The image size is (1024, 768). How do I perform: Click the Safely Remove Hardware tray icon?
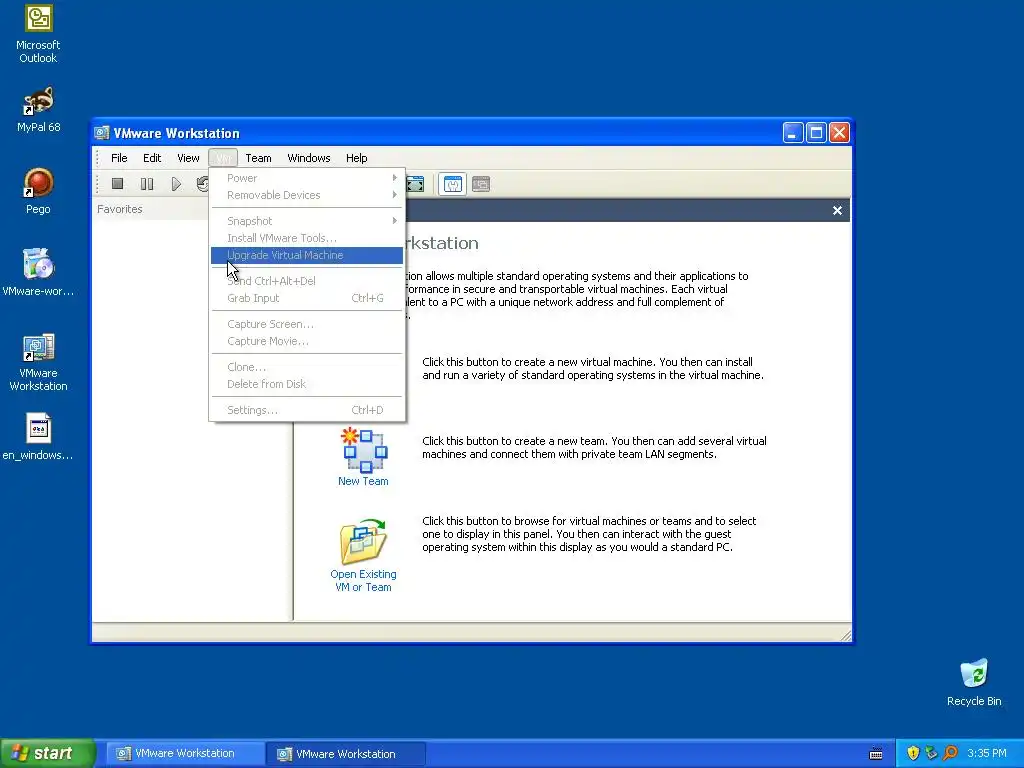(x=931, y=754)
